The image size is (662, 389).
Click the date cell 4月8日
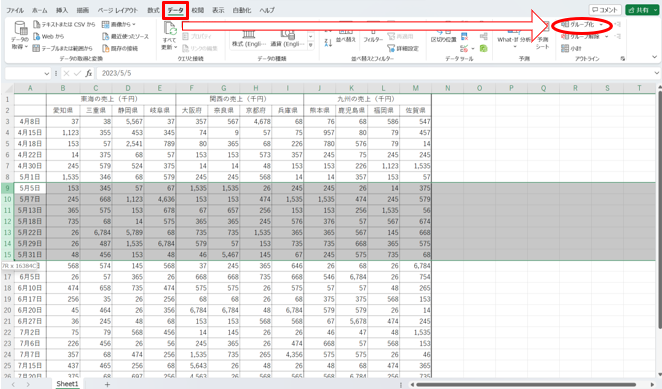[x=30, y=122]
